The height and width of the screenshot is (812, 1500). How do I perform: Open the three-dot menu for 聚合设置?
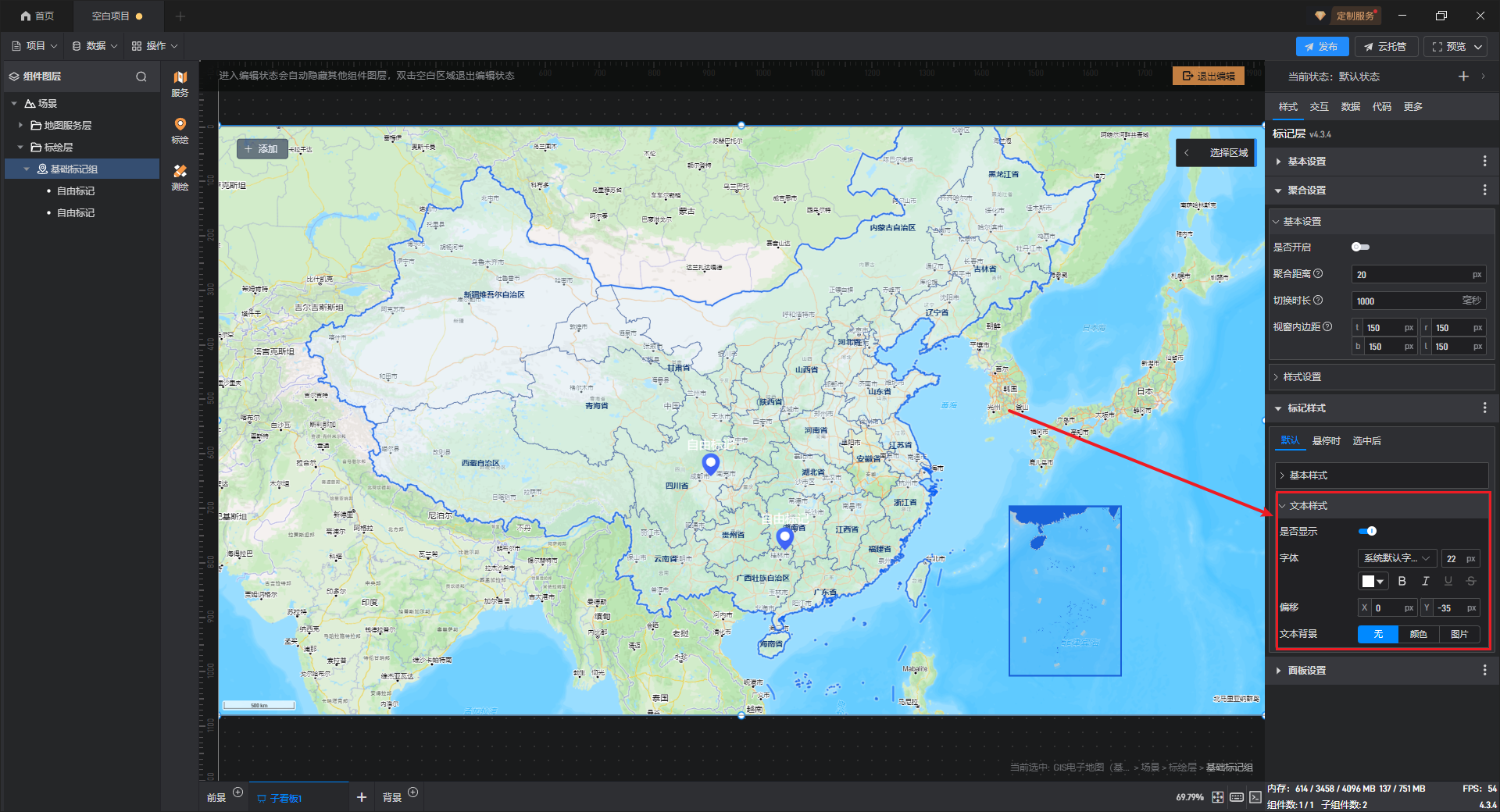(1484, 190)
